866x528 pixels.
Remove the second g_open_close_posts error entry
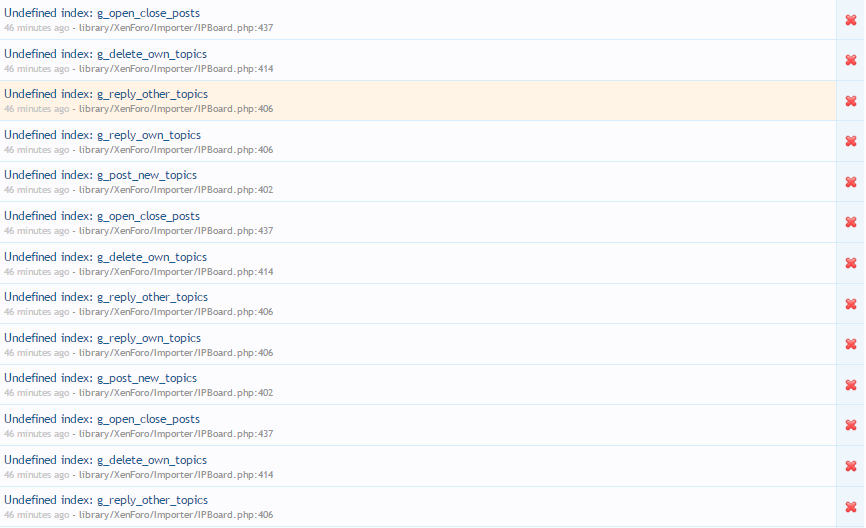(x=851, y=222)
